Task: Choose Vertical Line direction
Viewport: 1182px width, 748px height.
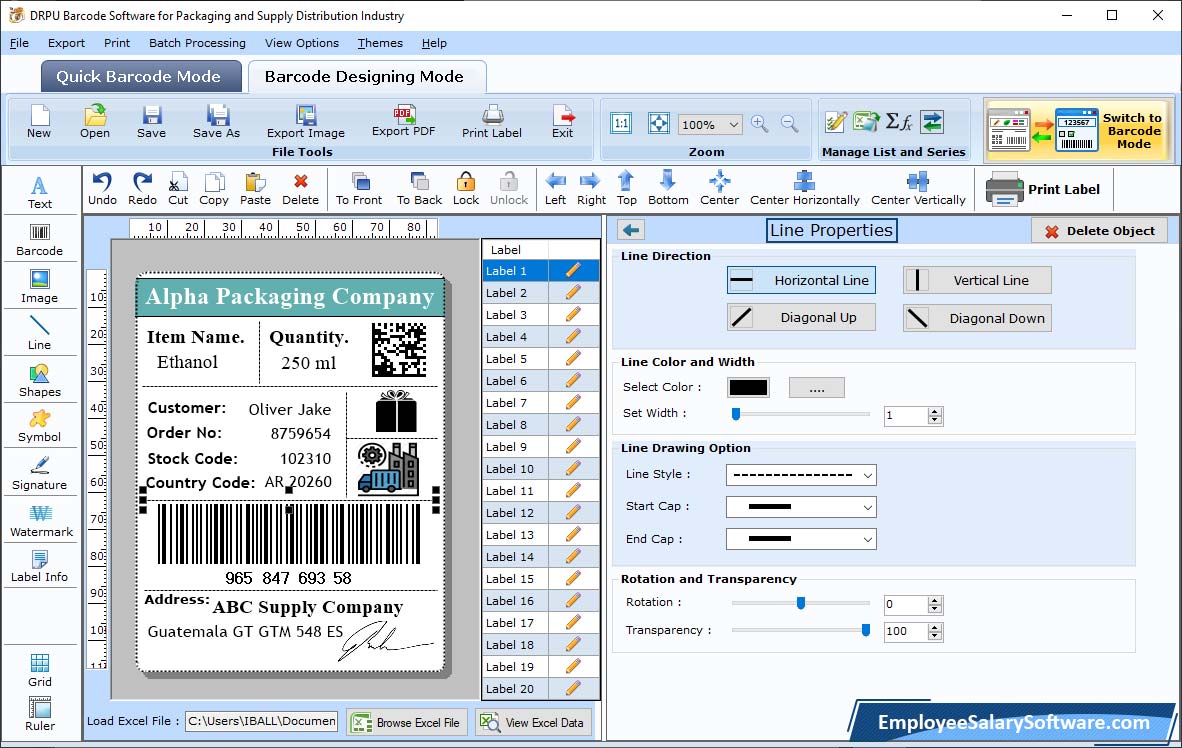Action: click(x=977, y=280)
